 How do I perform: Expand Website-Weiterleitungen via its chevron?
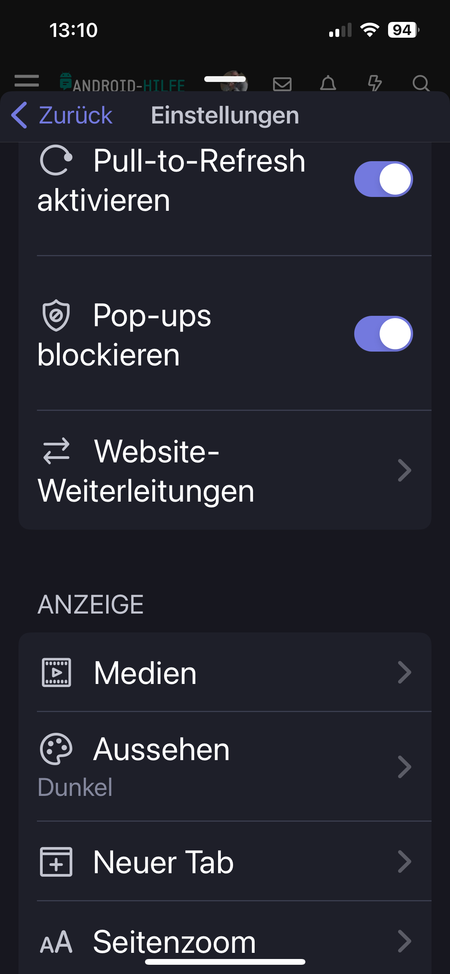[405, 470]
